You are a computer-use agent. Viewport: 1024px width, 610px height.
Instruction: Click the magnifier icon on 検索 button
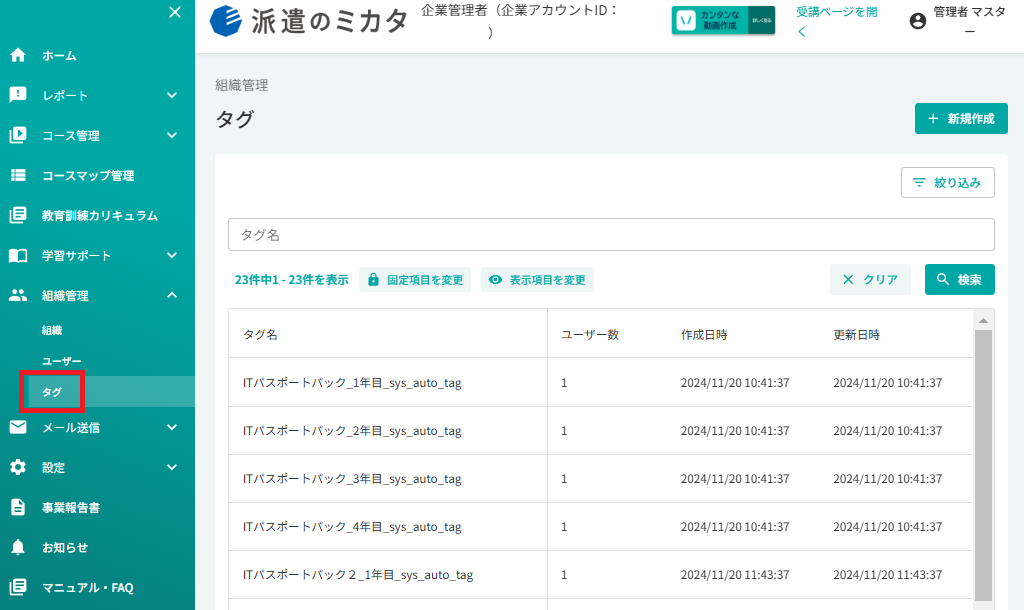coord(942,280)
